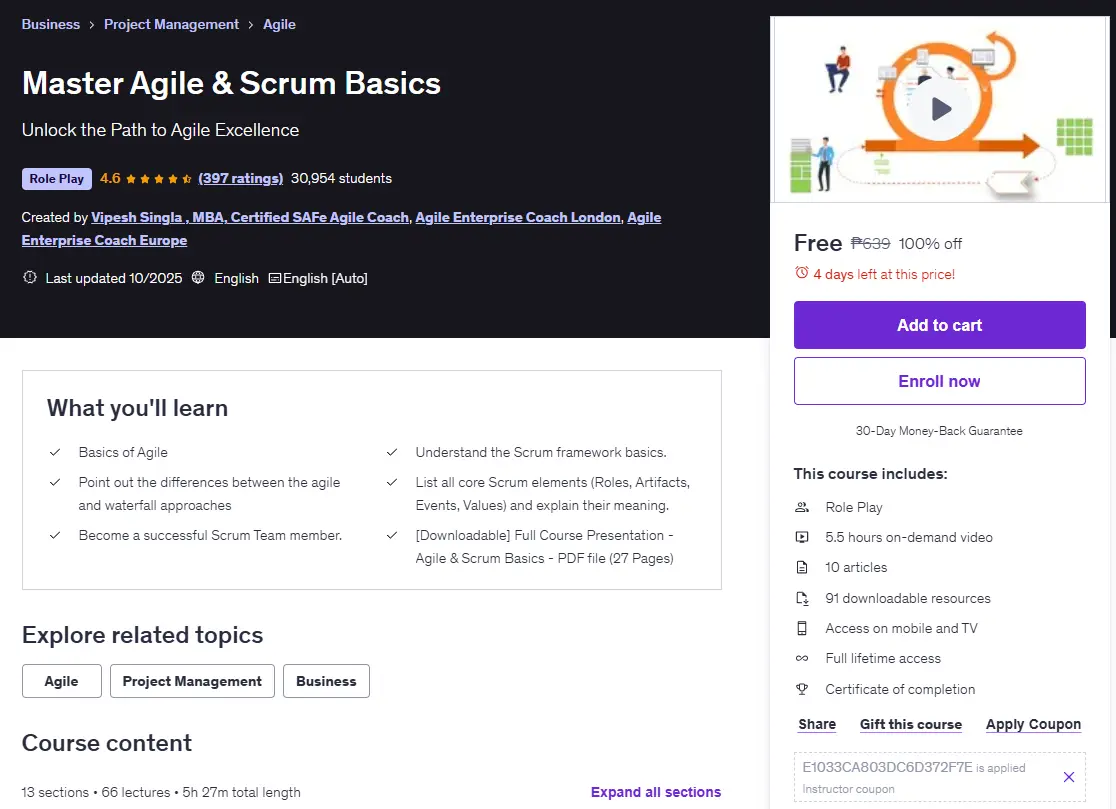This screenshot has height=809, width=1116.
Task: Click the 'Last updated 10/2025' text
Action: coord(114,278)
